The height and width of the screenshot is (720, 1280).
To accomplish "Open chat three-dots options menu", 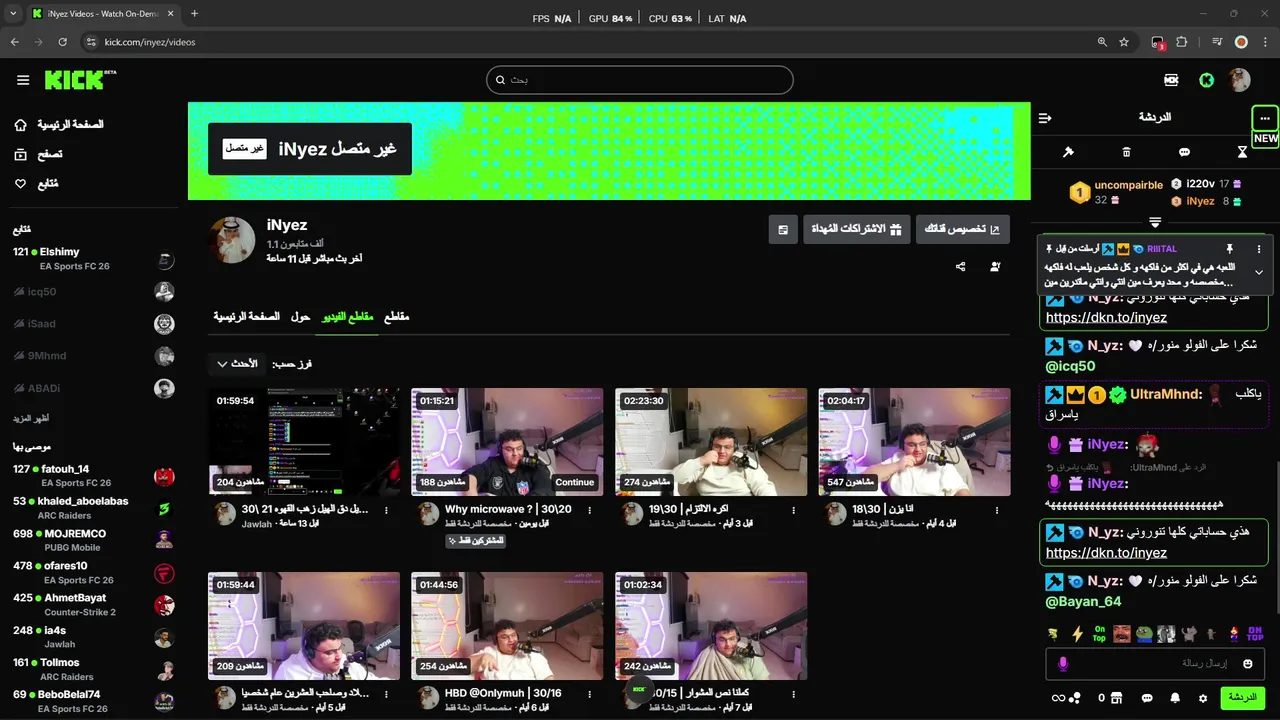I will click(x=1265, y=118).
